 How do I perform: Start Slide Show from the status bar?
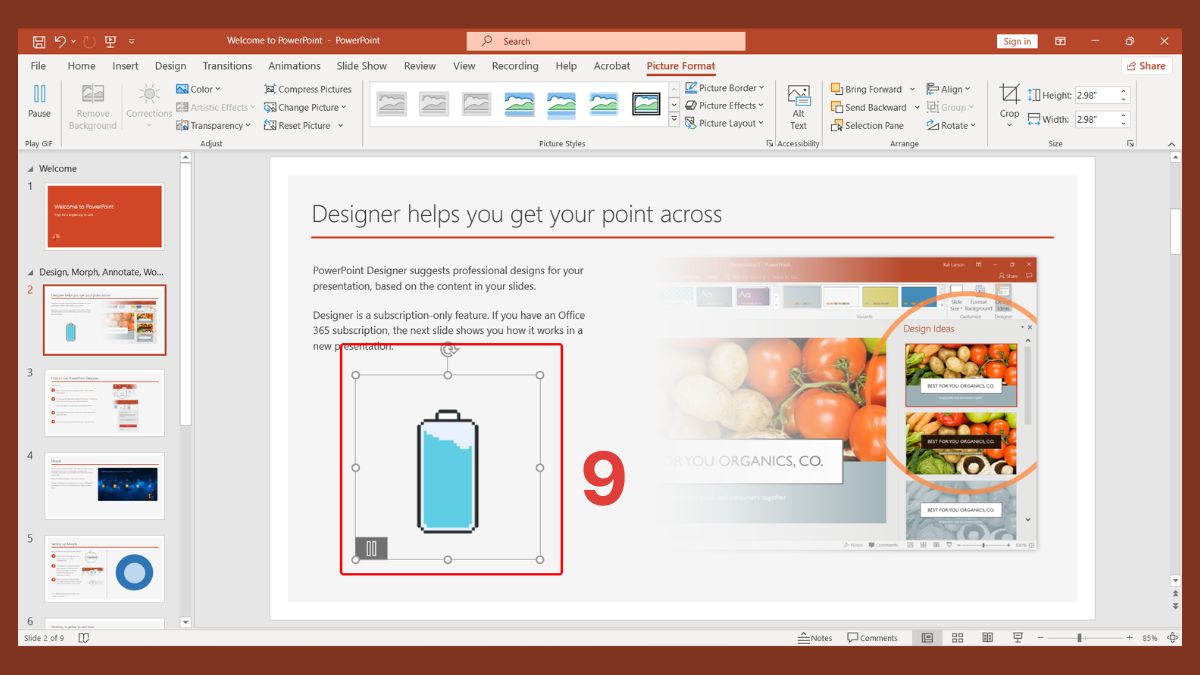point(1017,637)
